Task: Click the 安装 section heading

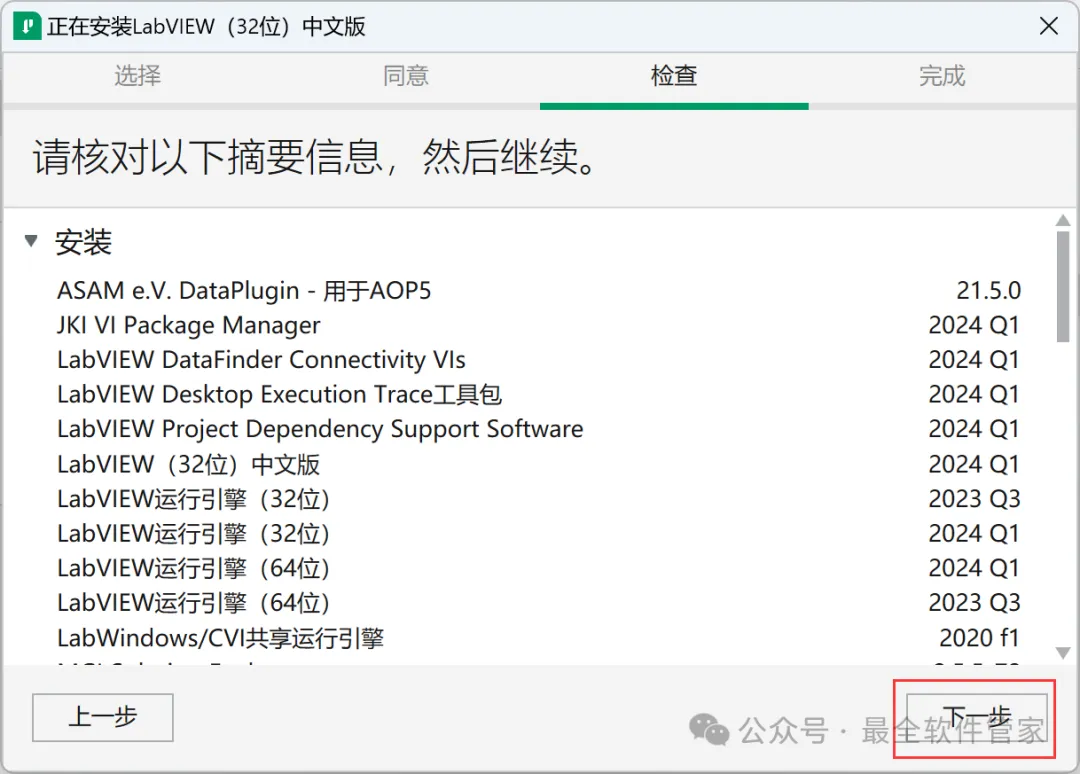Action: pos(83,242)
